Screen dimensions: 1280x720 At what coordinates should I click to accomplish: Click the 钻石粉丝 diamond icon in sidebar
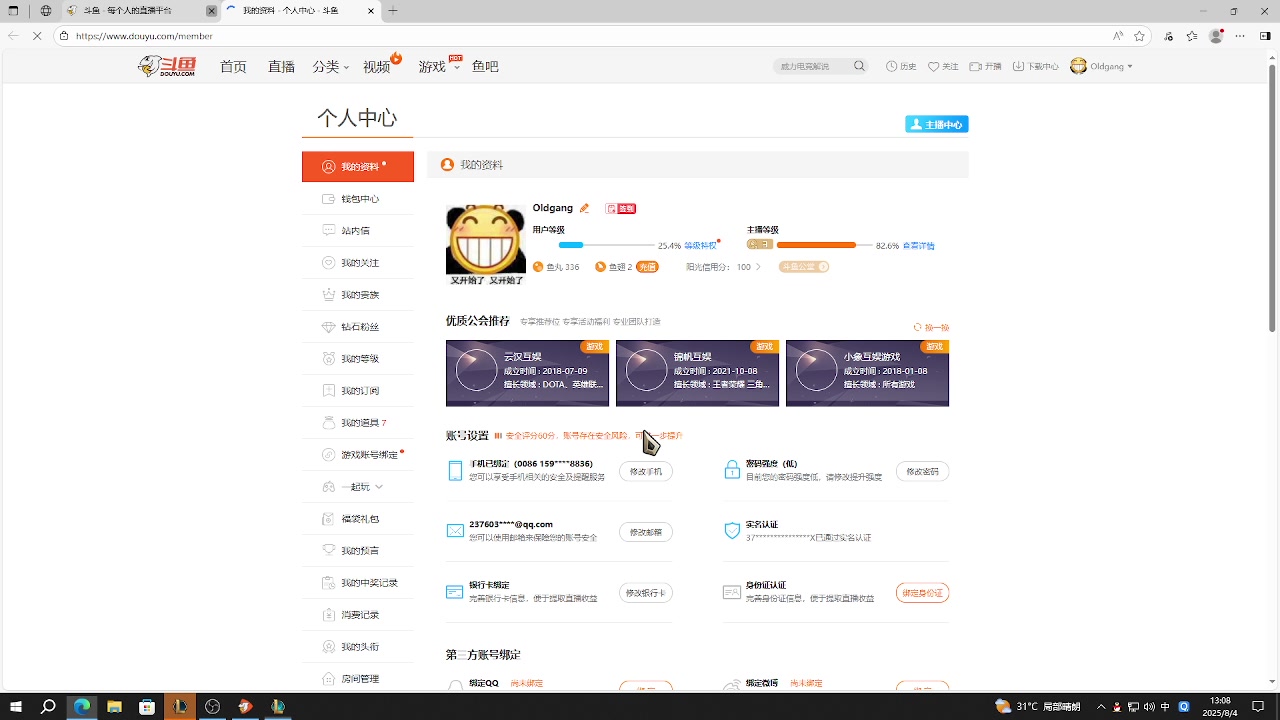(329, 327)
